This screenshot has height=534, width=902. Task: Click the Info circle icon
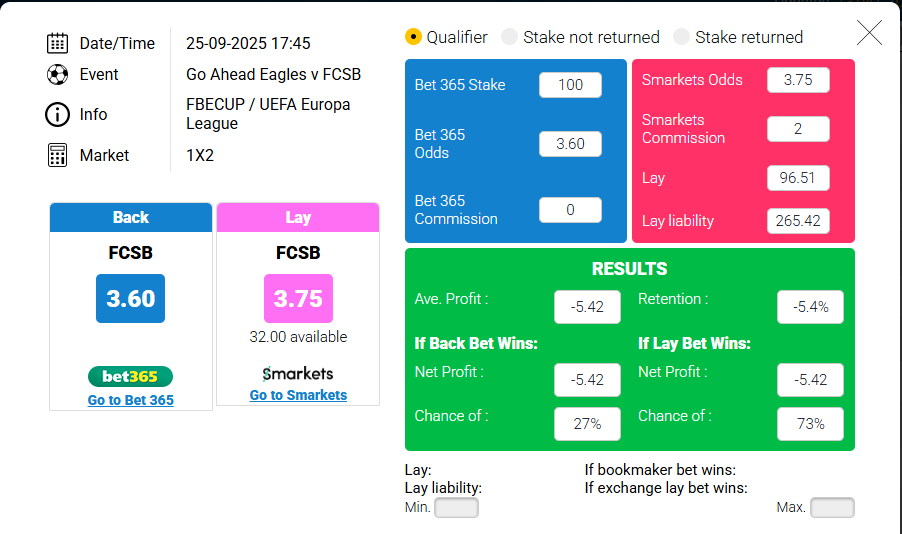tap(57, 114)
